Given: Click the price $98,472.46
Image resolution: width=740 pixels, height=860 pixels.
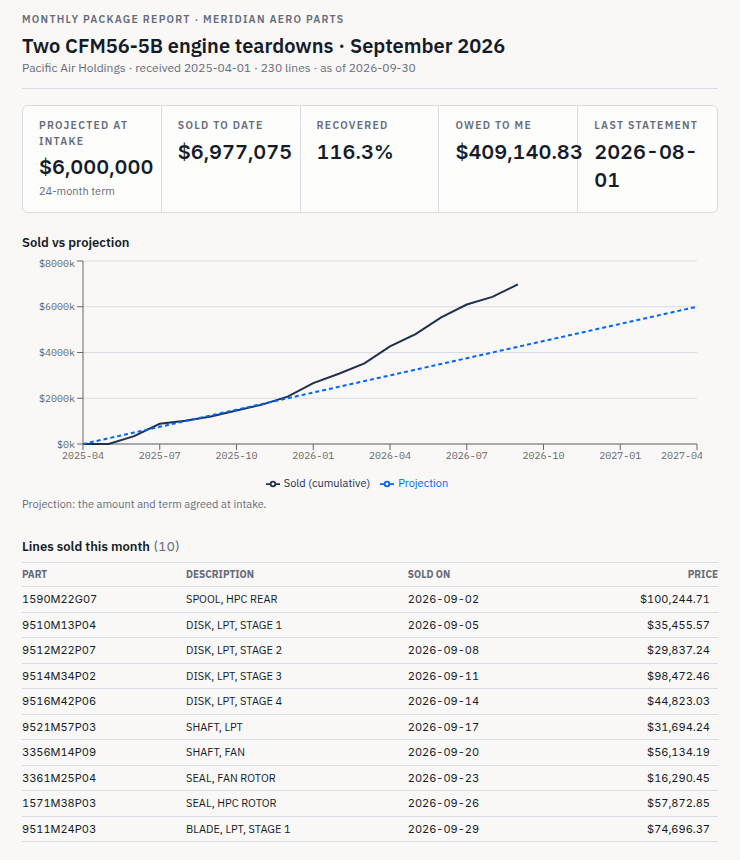Looking at the screenshot, I should point(678,676).
